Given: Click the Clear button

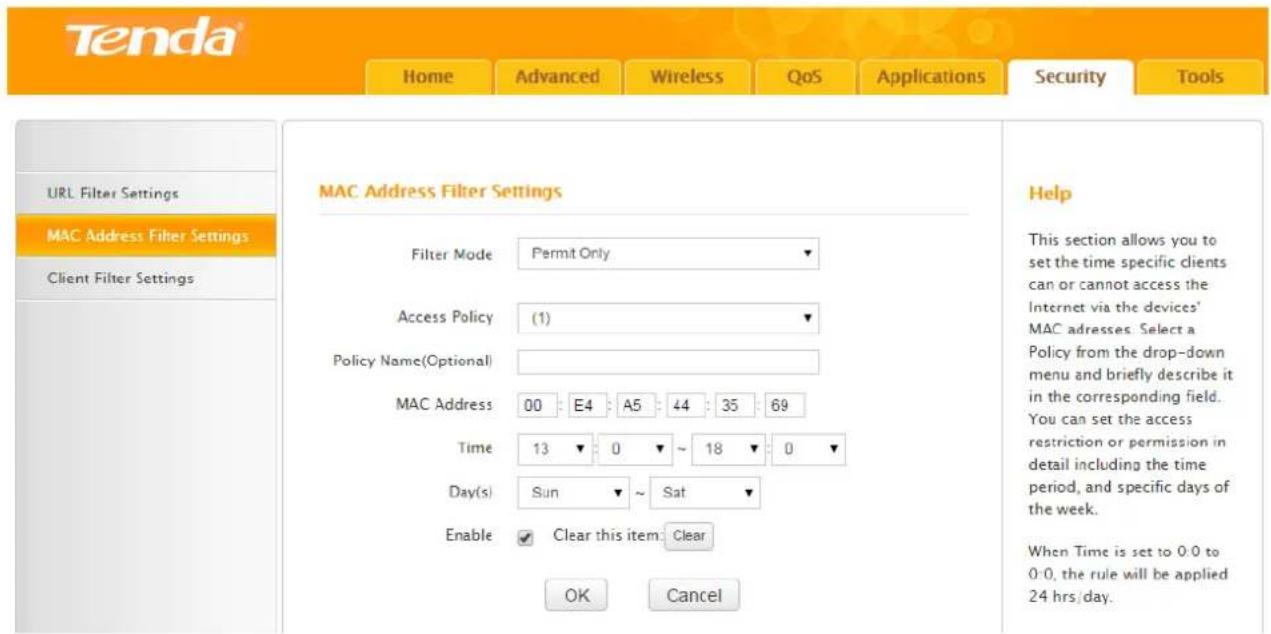Looking at the screenshot, I should 688,536.
